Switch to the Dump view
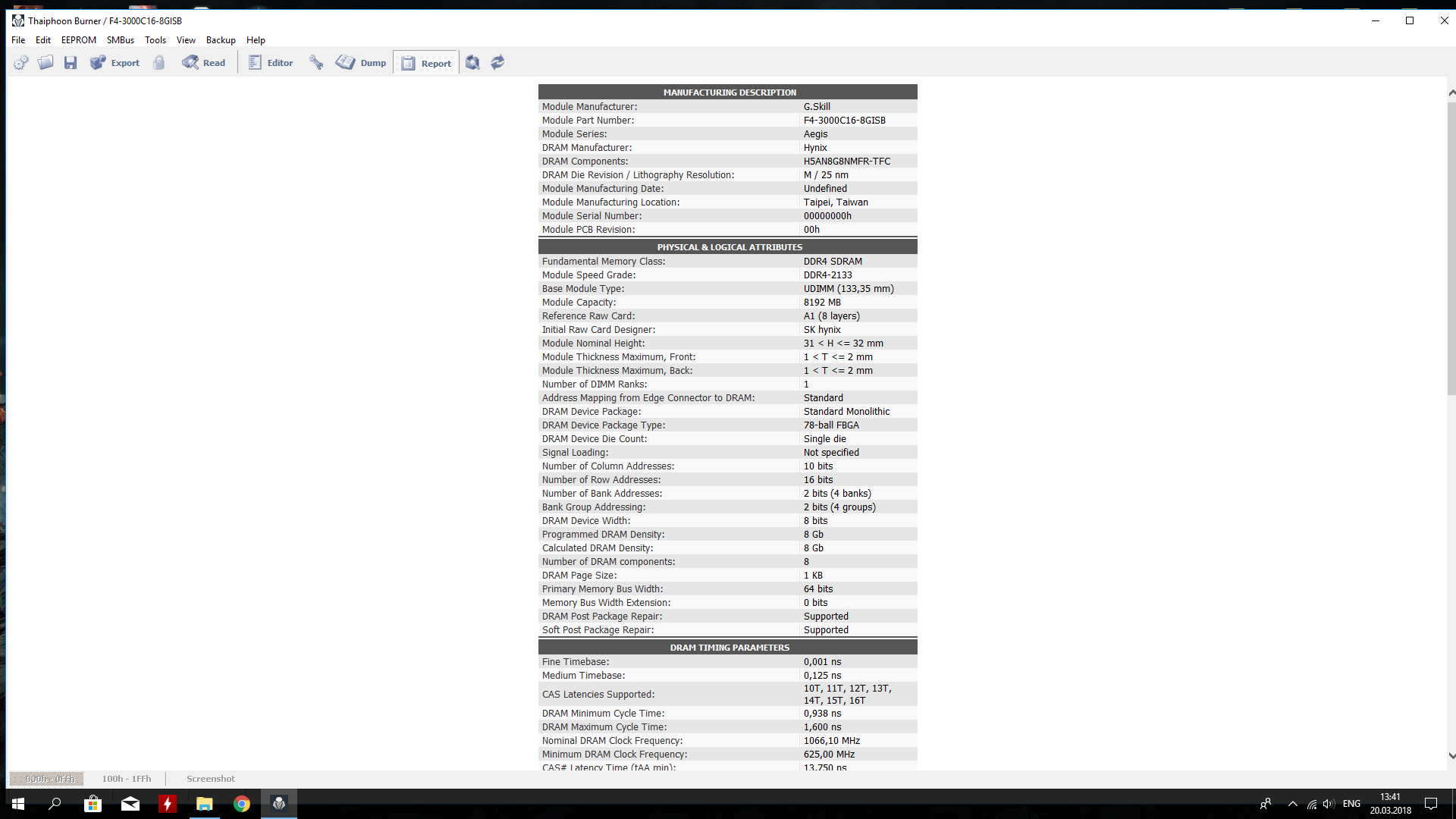 click(361, 63)
